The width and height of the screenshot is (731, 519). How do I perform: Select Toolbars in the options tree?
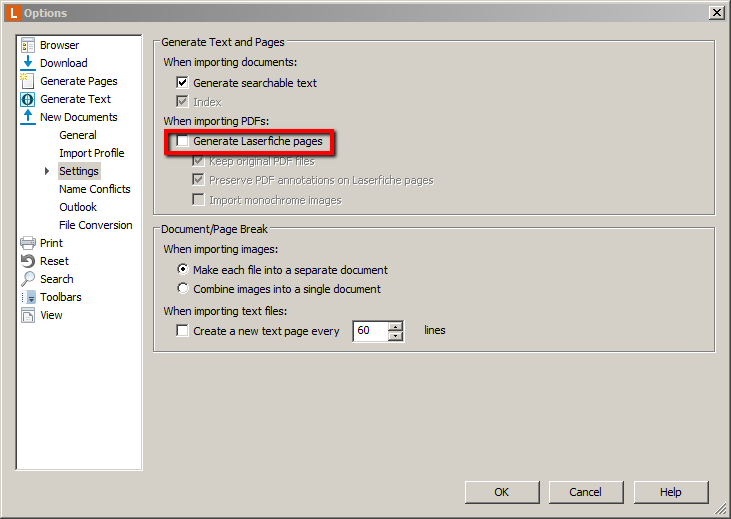61,297
